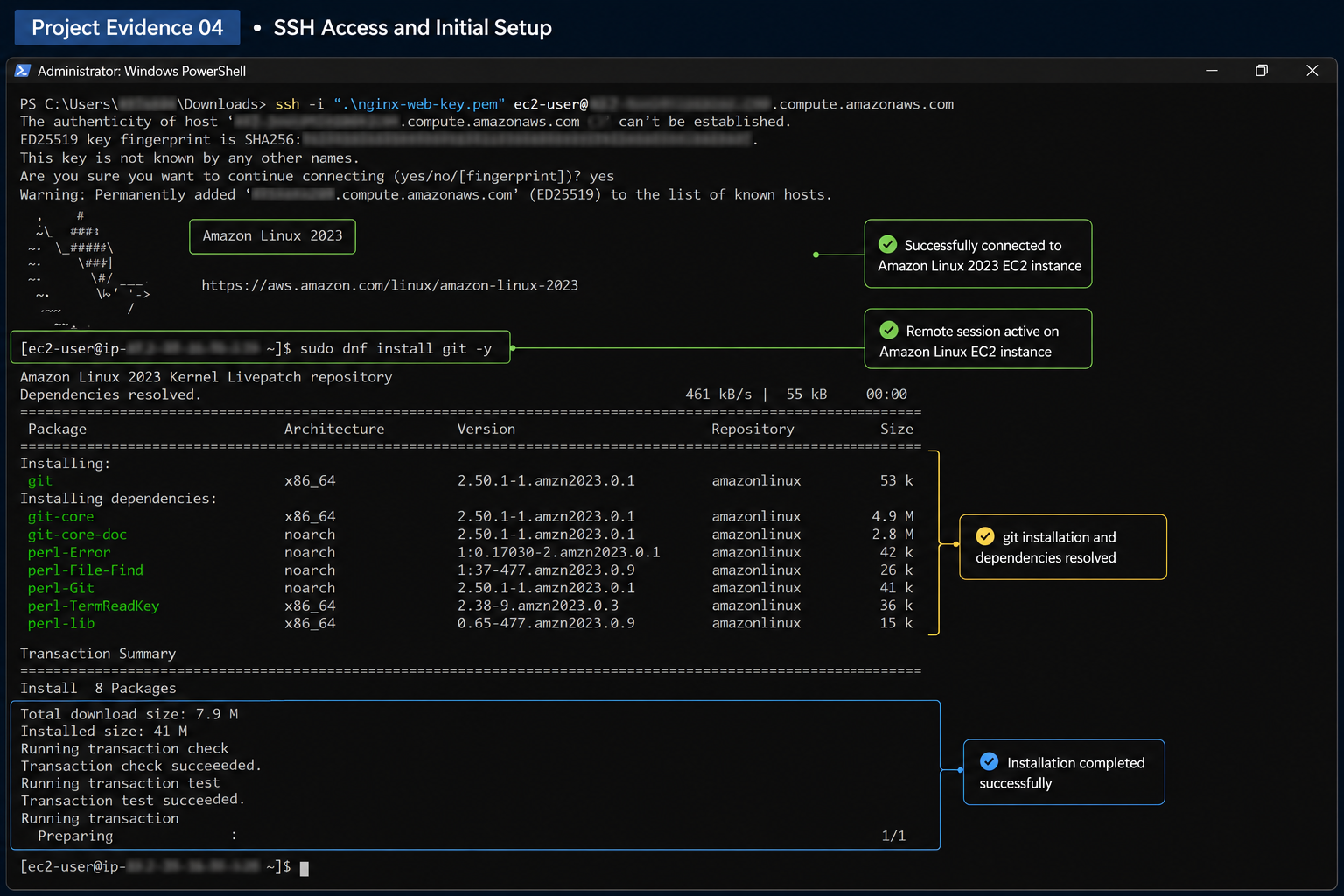This screenshot has width=1344, height=896.
Task: Click the '4.9 M' size of git-core
Action: [892, 517]
